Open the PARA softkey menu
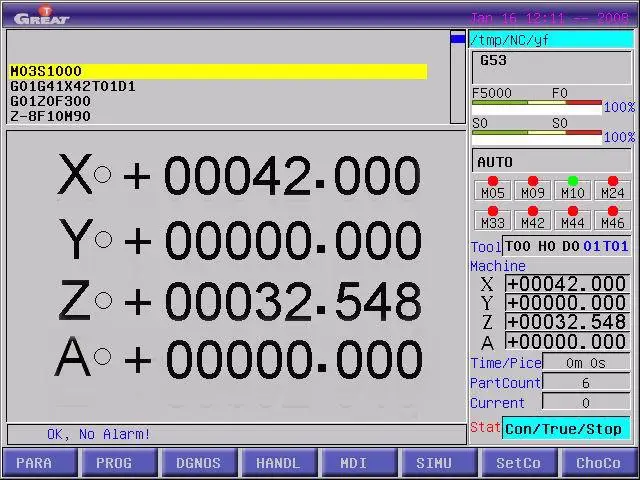The width and height of the screenshot is (640, 480). click(x=40, y=463)
